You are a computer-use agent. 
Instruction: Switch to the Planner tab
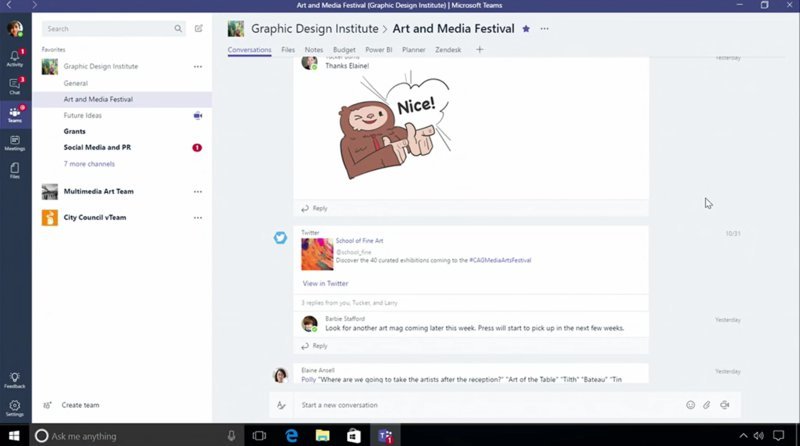pyautogui.click(x=411, y=49)
